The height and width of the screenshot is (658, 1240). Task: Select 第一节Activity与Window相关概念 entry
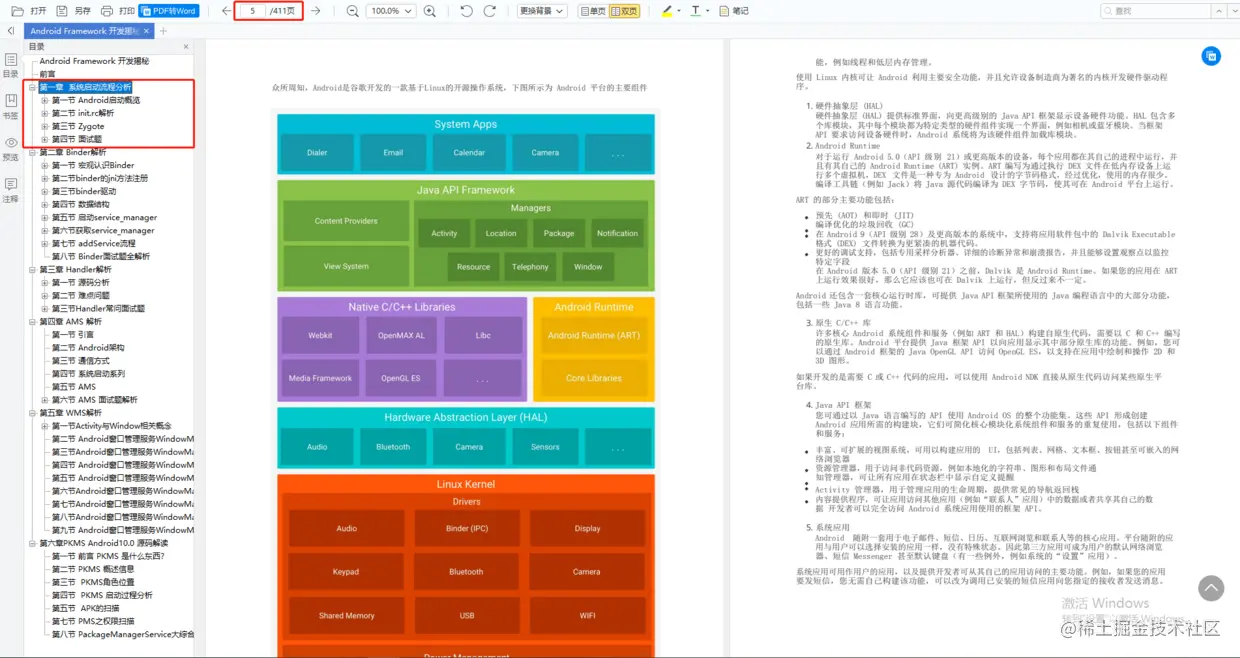click(x=111, y=425)
